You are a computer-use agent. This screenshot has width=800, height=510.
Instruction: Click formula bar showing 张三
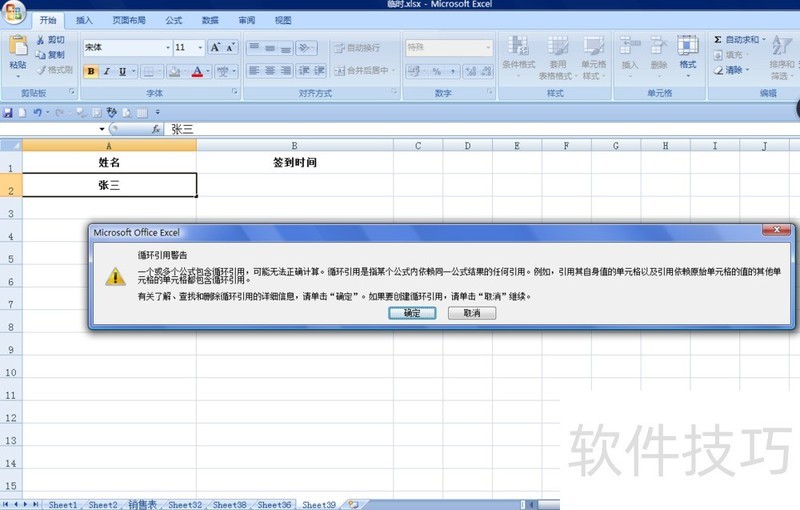coord(482,130)
